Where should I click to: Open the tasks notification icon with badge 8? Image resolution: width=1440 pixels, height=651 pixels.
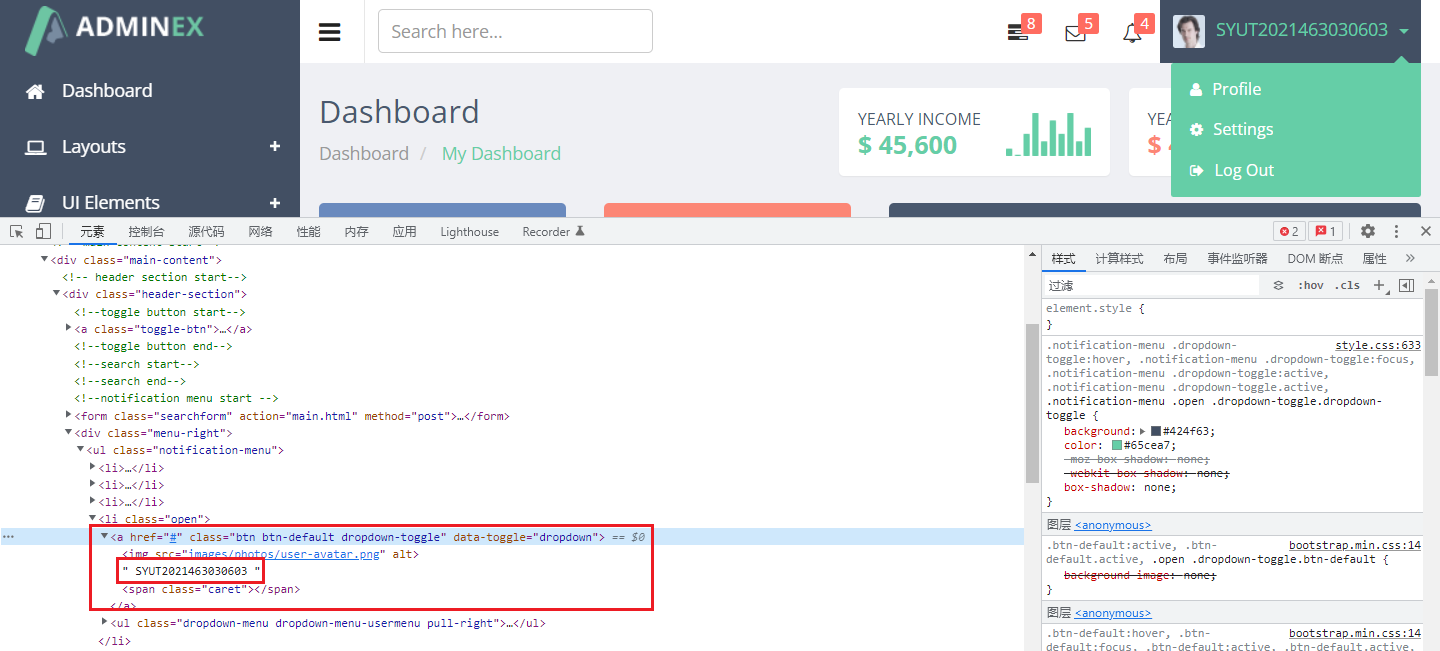tap(1018, 32)
